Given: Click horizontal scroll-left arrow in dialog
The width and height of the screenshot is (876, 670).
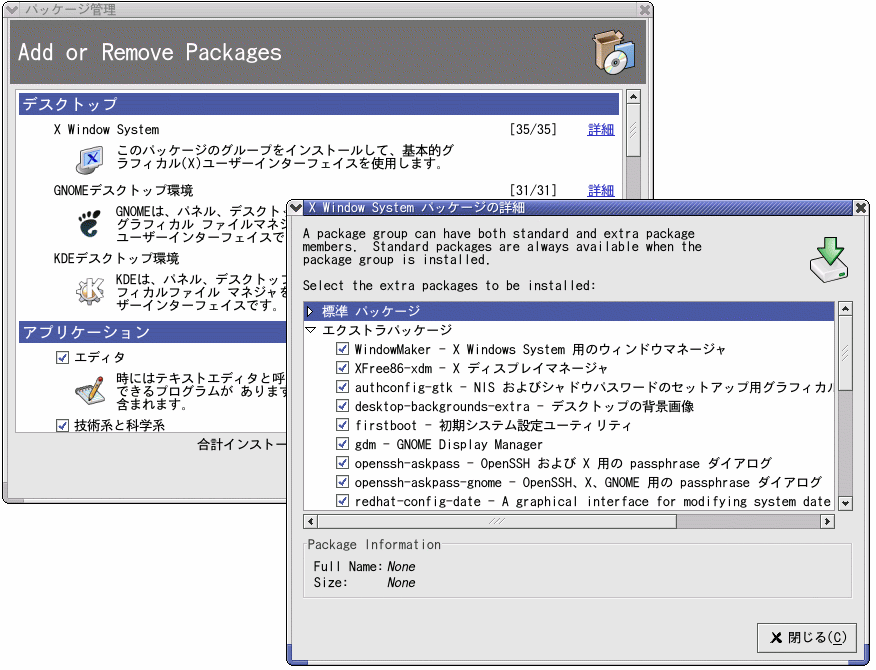Looking at the screenshot, I should pos(311,521).
